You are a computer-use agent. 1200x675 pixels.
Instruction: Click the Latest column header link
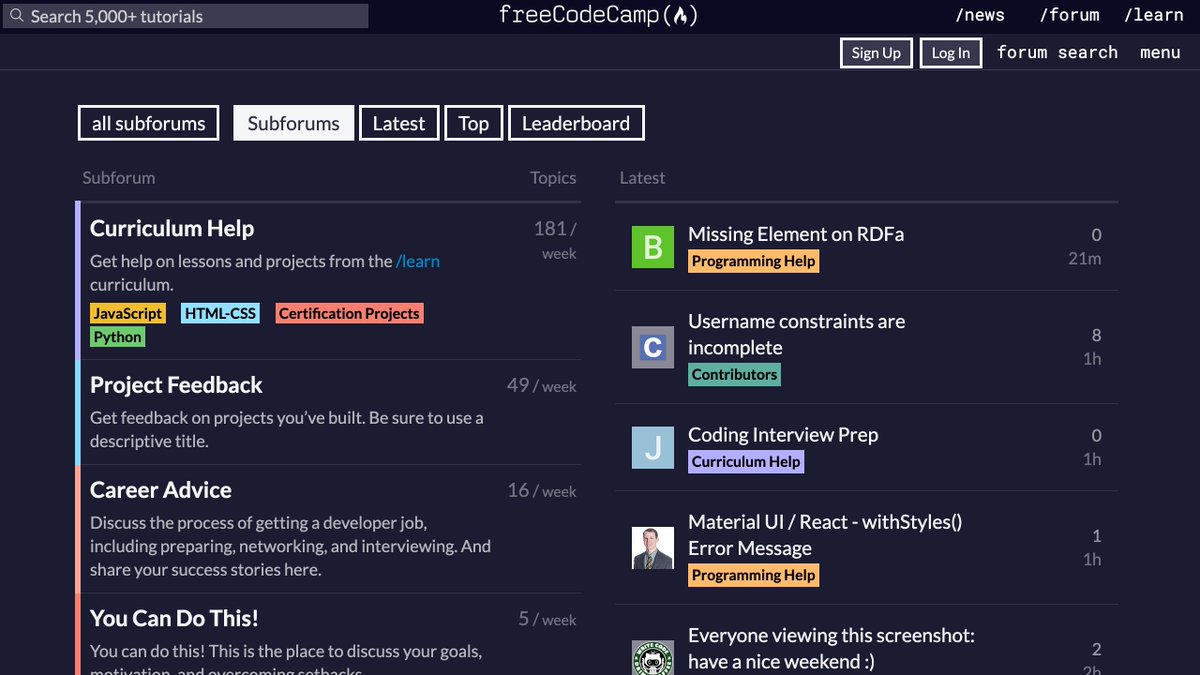point(642,177)
